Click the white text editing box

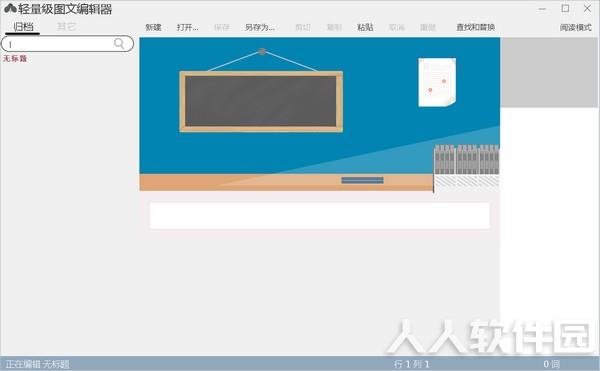[x=320, y=216]
